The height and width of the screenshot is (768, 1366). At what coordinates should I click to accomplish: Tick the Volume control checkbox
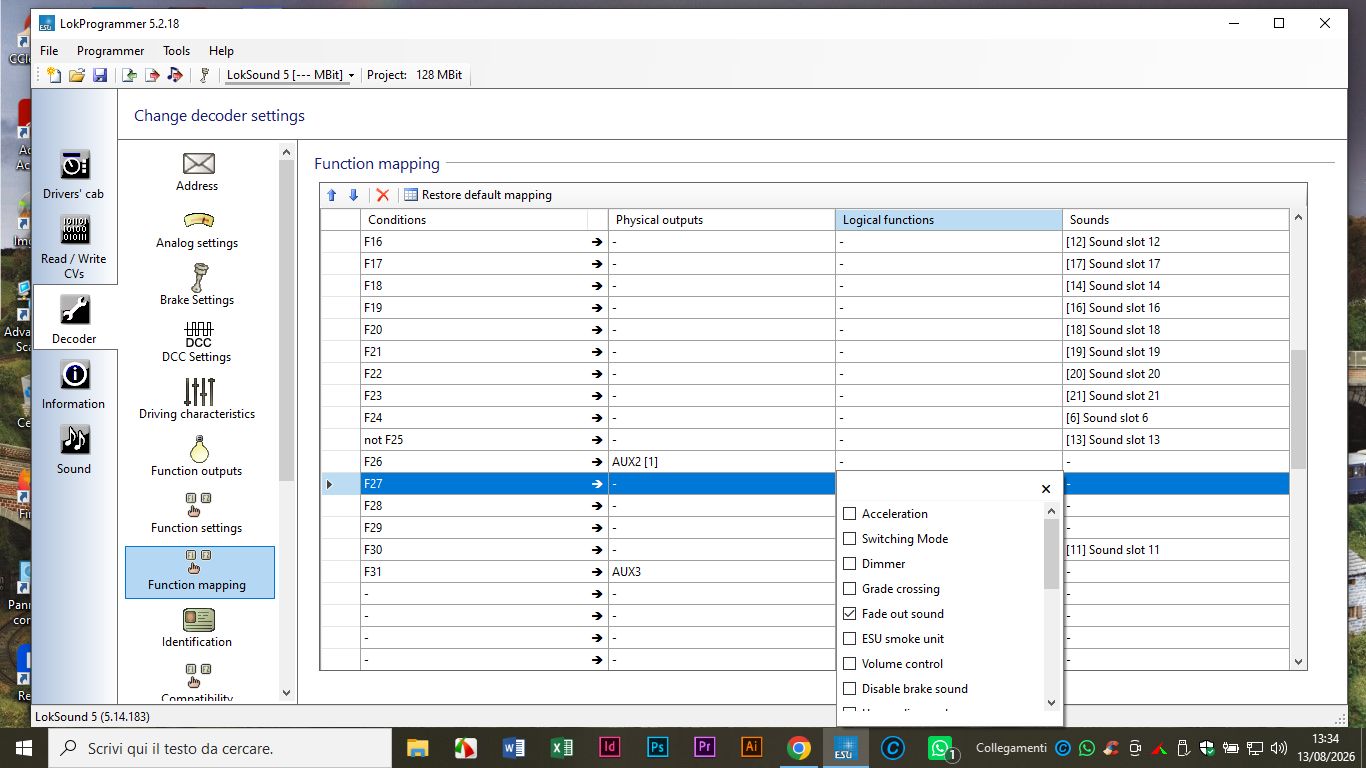pyautogui.click(x=850, y=664)
